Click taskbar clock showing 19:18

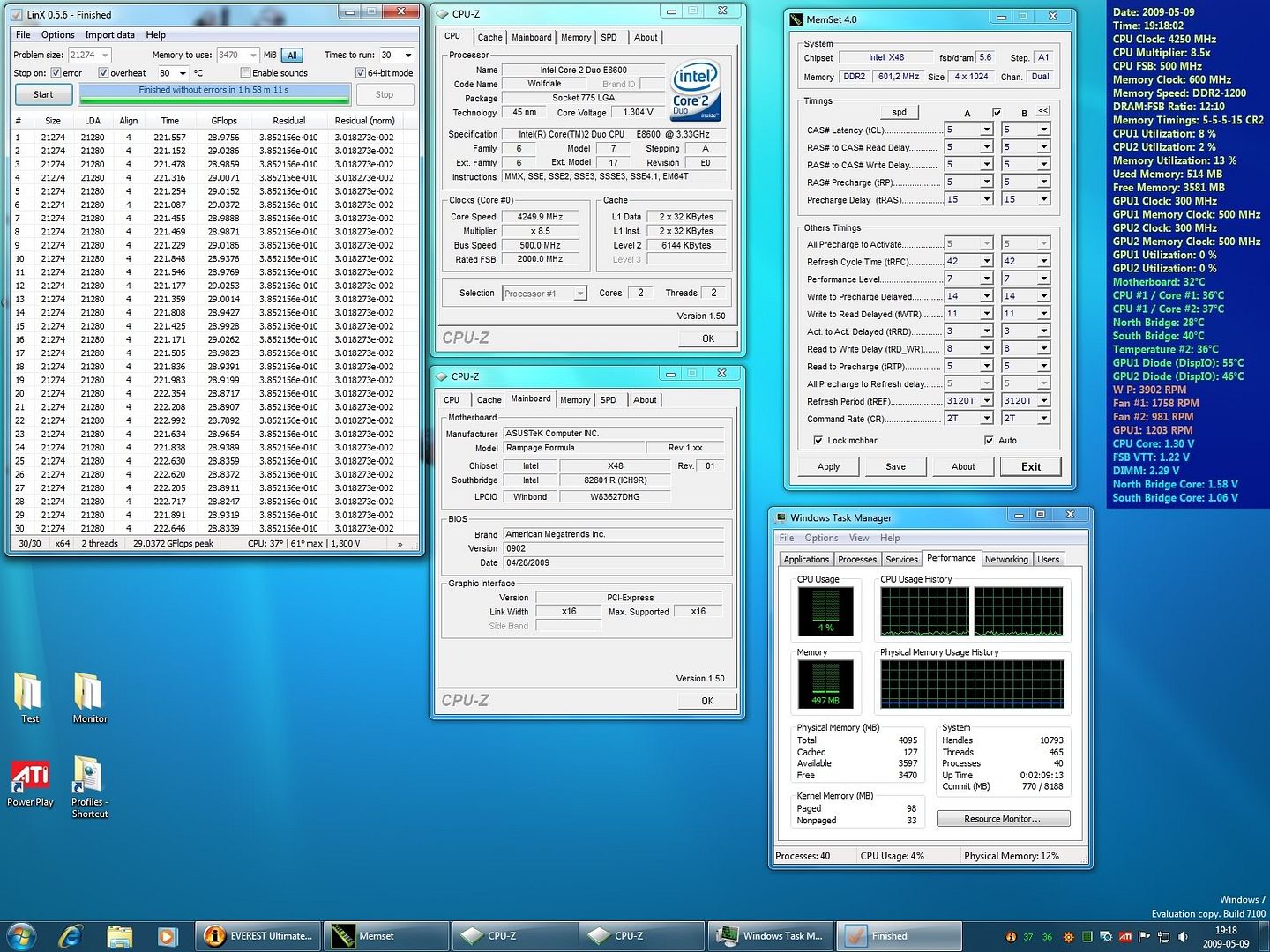pos(1226,937)
